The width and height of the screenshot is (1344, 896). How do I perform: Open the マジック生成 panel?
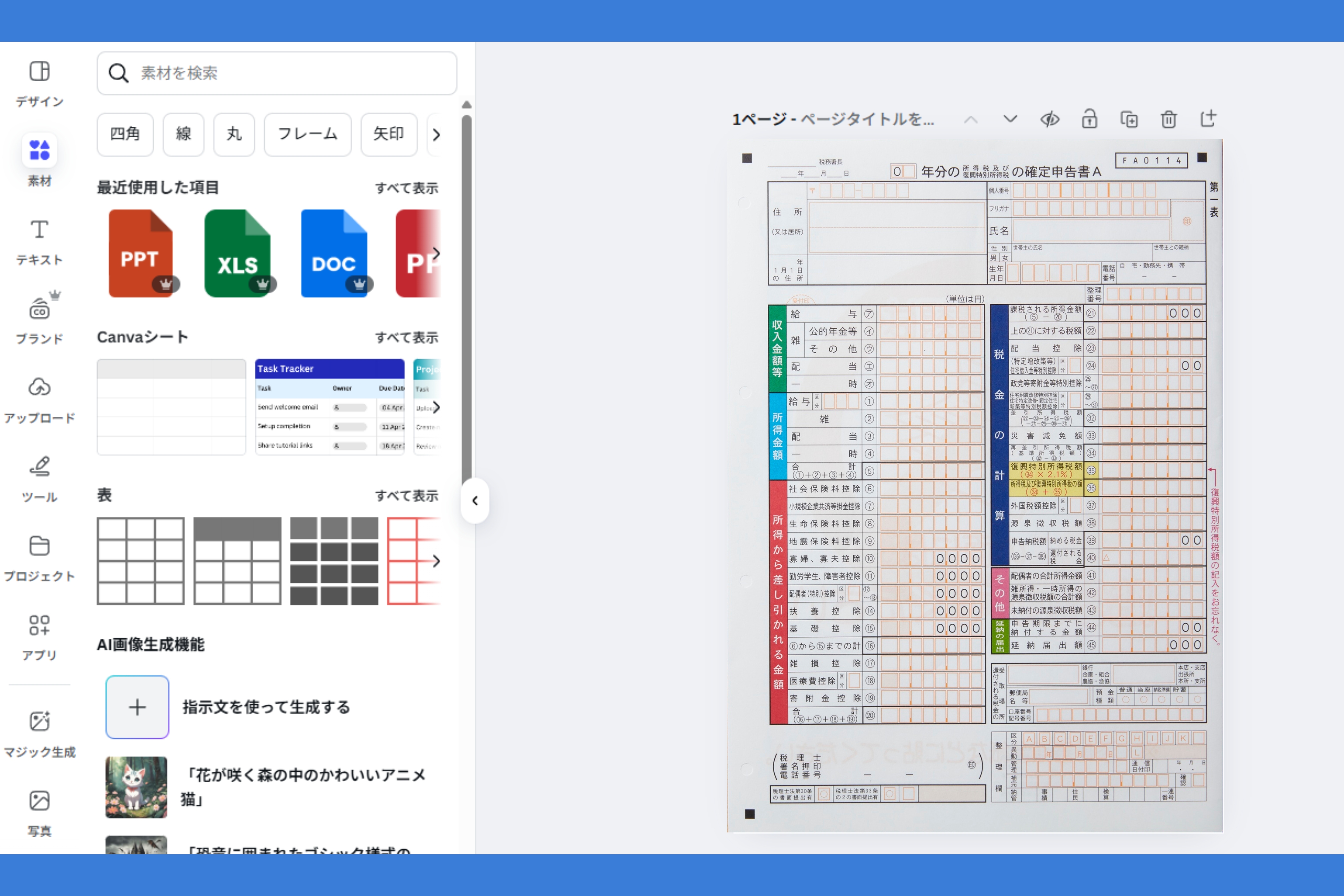point(39,734)
